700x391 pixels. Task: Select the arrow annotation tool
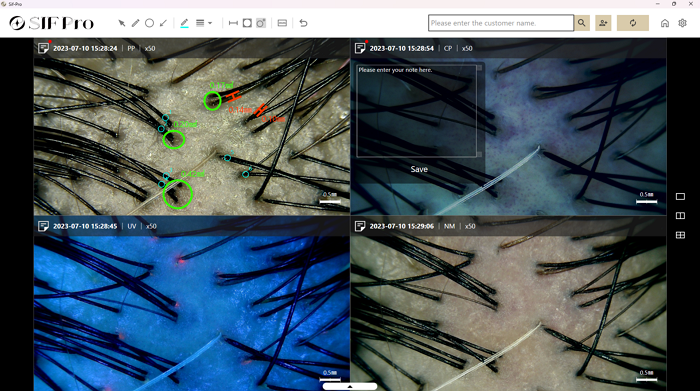163,23
